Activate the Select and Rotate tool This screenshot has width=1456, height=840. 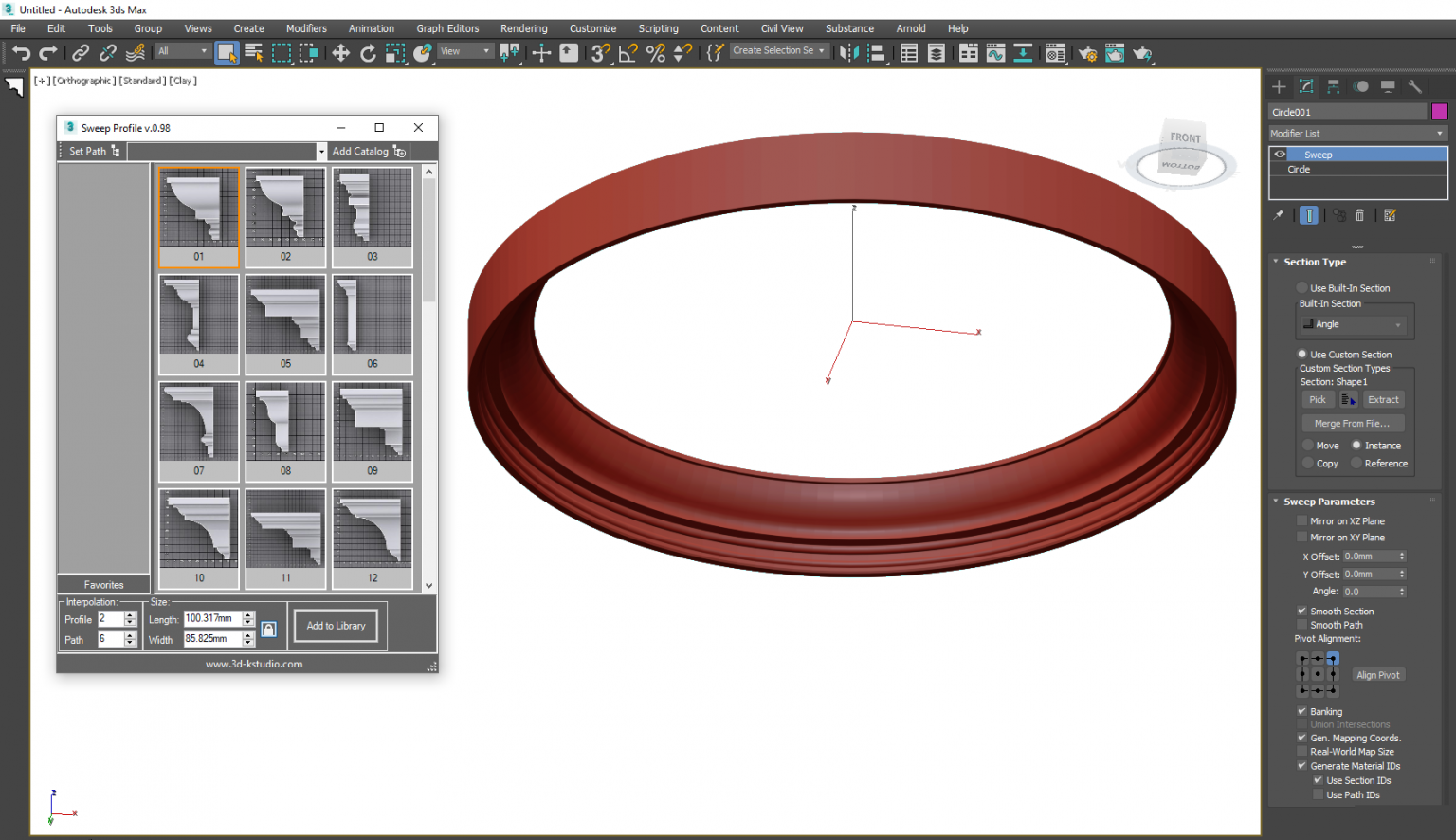pos(369,53)
